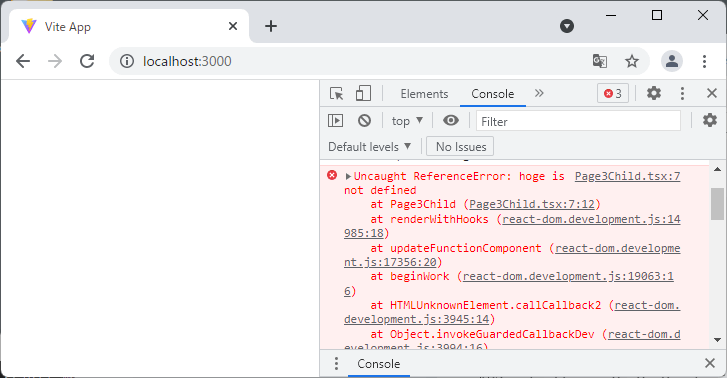Image resolution: width=727 pixels, height=378 pixels.
Task: Toggle device toolbar in DevTools
Action: 364,93
